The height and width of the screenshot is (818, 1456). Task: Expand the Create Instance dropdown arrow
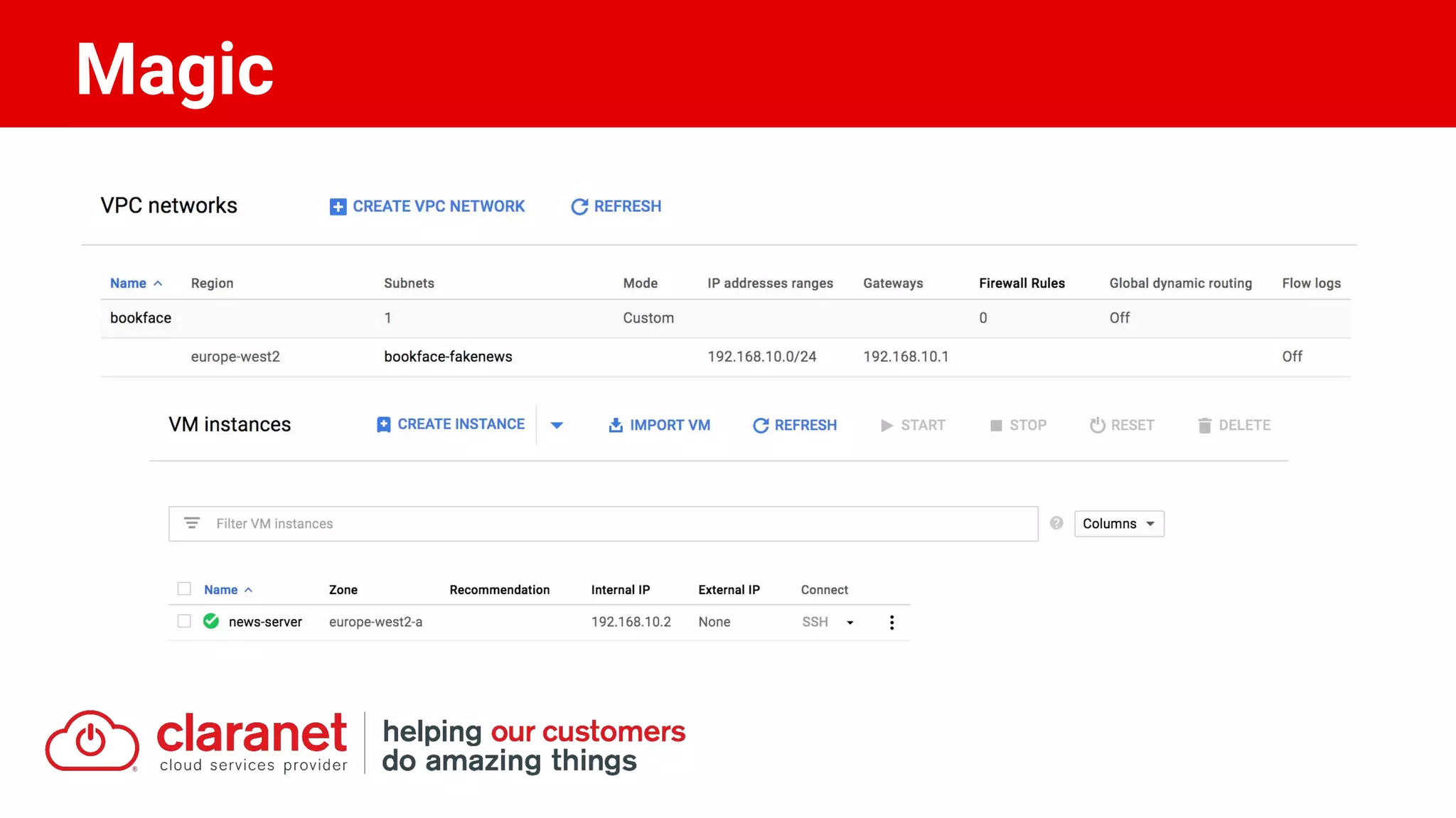(x=557, y=426)
